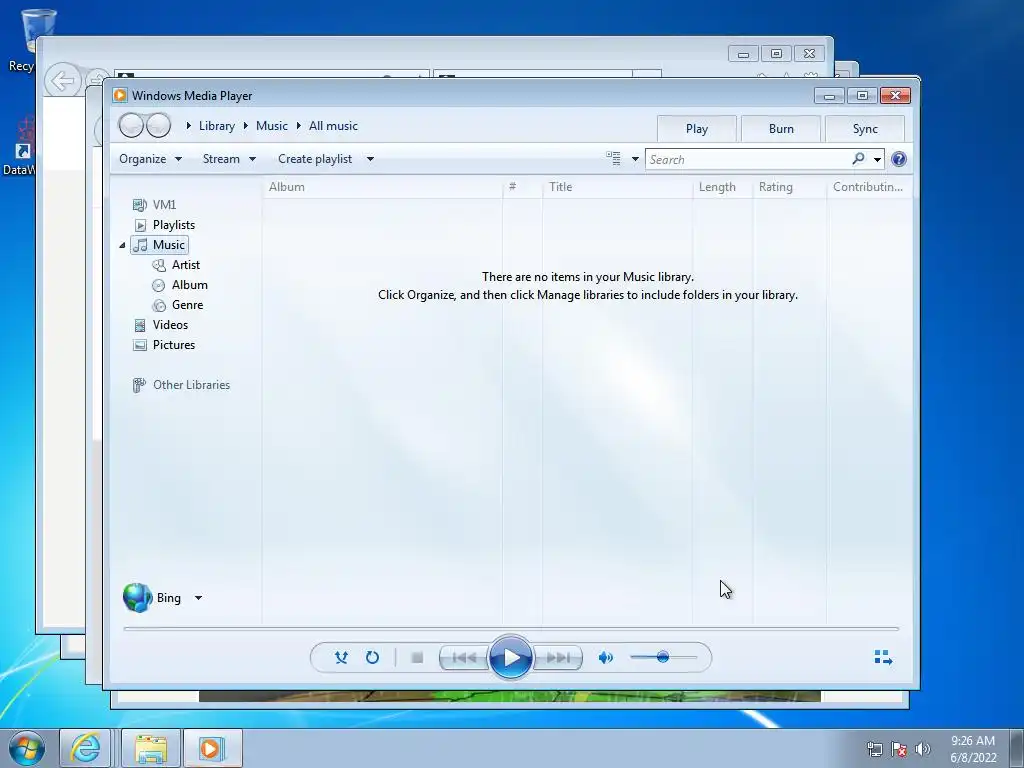Click the Windows Media Player title bar icon
The width and height of the screenshot is (1024, 768).
pos(120,95)
